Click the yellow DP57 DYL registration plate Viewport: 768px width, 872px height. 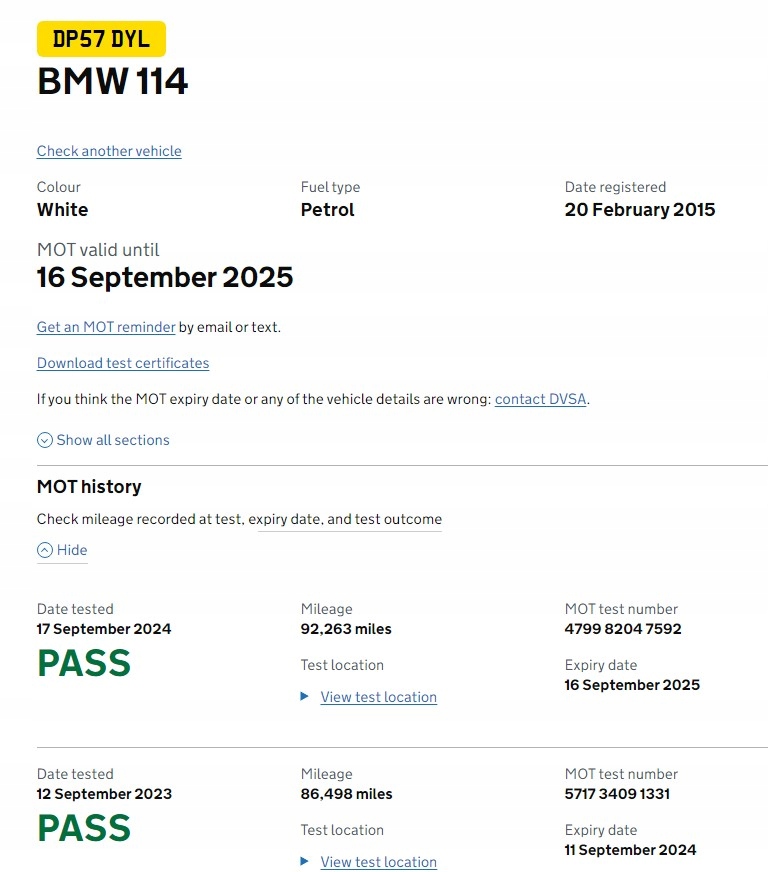point(101,39)
